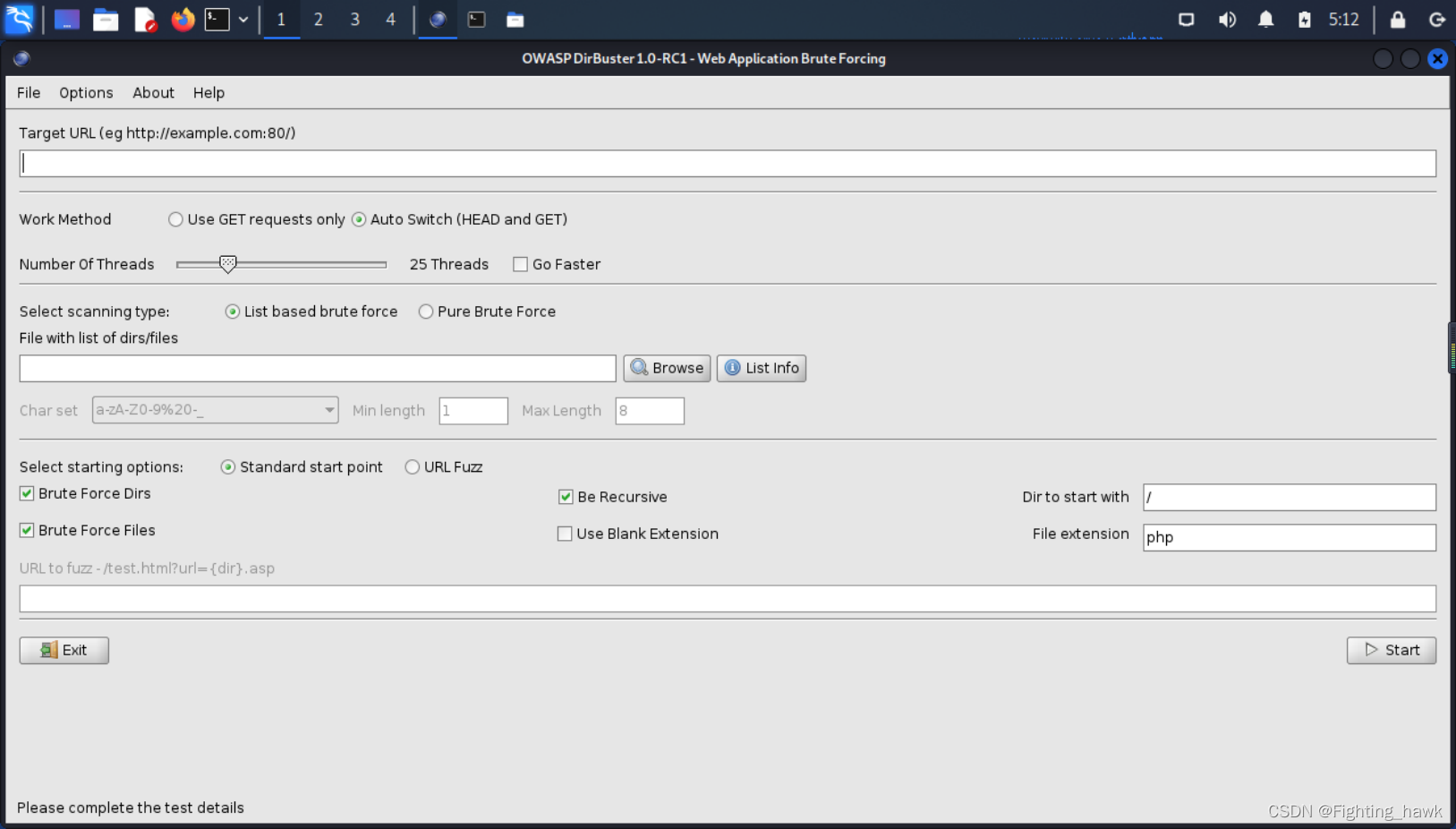This screenshot has width=1456, height=829.
Task: Click the URL to fuzz input field
Action: (x=728, y=599)
